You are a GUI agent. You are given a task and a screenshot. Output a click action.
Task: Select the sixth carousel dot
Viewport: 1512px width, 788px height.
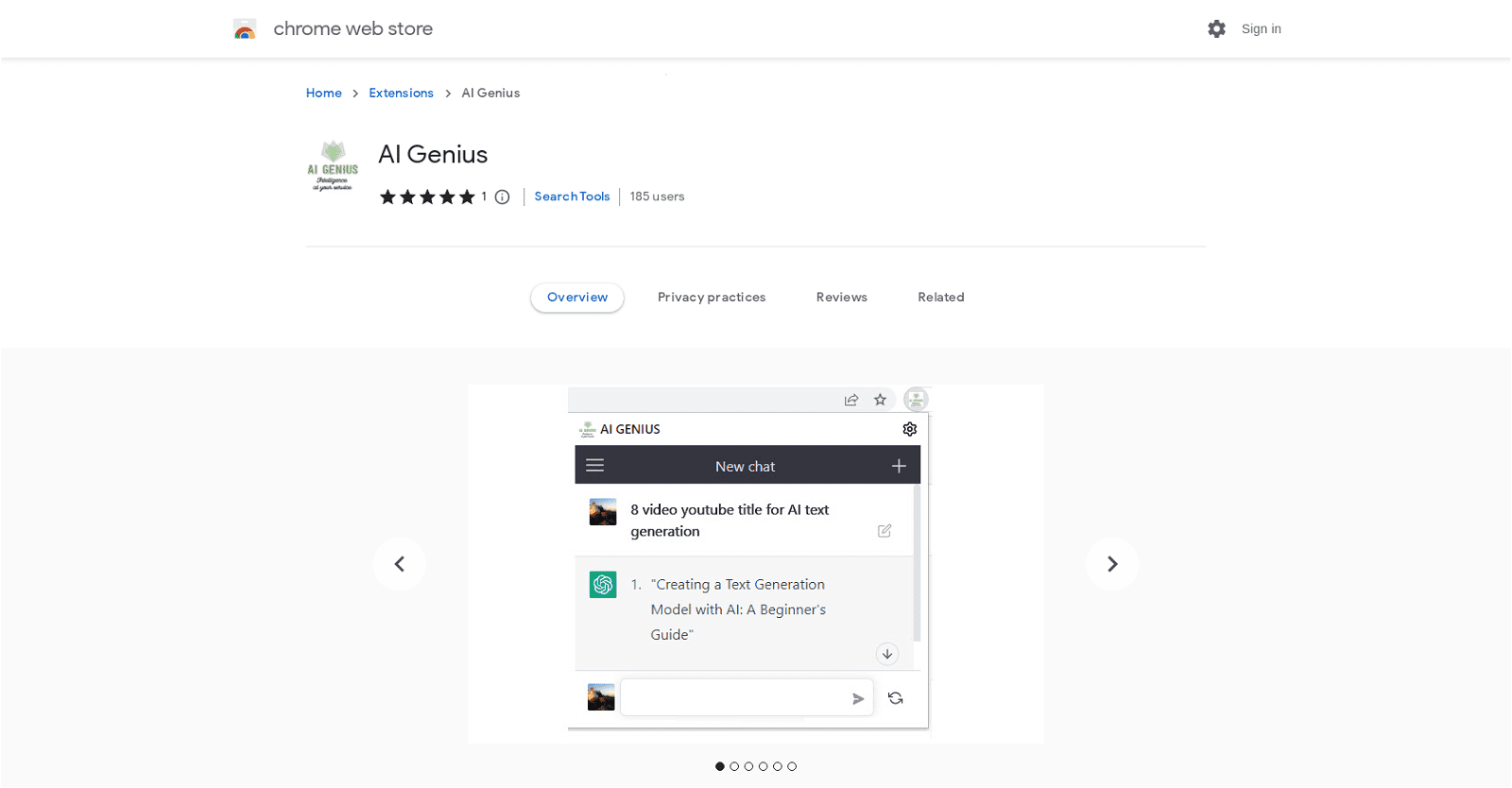click(x=792, y=766)
